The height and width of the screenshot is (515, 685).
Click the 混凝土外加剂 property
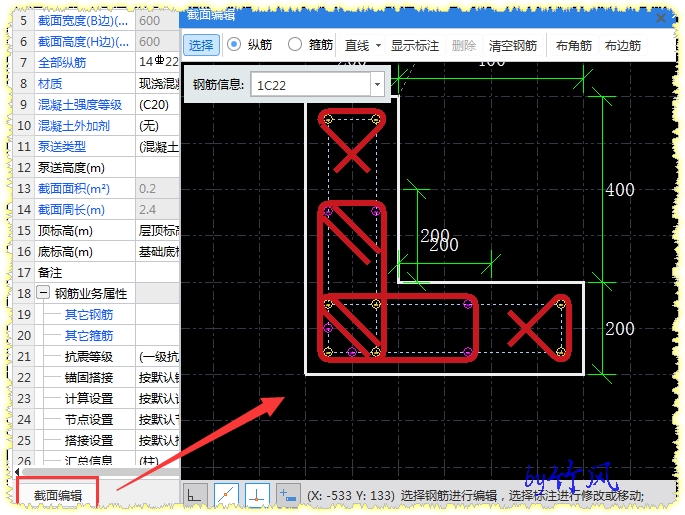coord(73,125)
